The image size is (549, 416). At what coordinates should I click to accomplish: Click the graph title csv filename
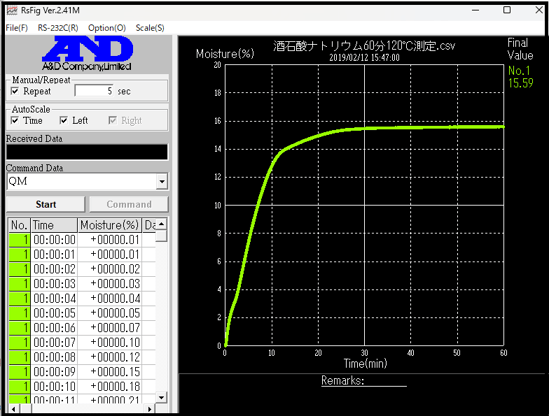click(364, 46)
